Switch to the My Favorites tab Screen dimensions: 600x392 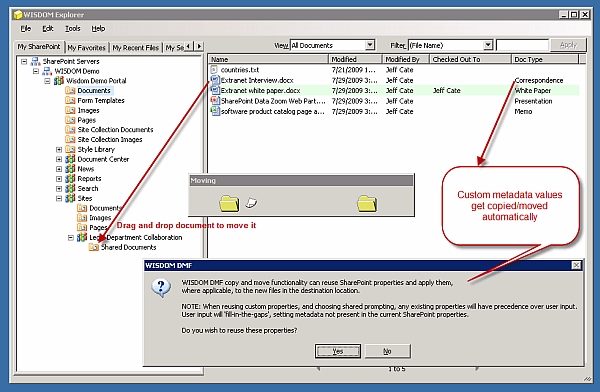(86, 47)
